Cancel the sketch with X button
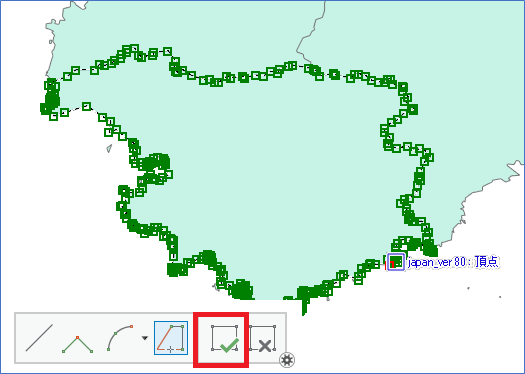This screenshot has height=374, width=525. 263,338
